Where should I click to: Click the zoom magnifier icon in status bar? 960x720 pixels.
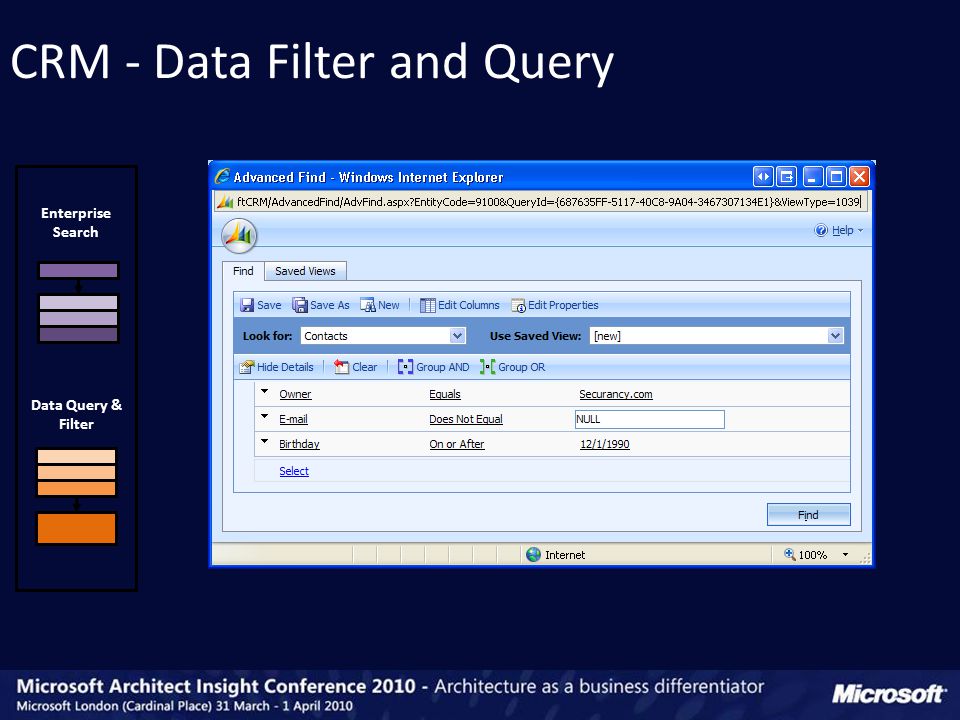point(790,554)
